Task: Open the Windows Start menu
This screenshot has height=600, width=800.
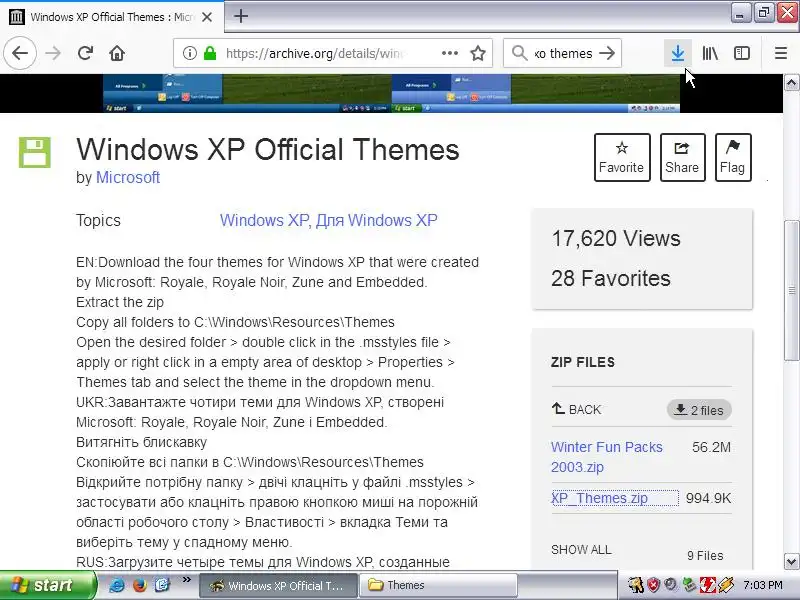Action: click(48, 585)
